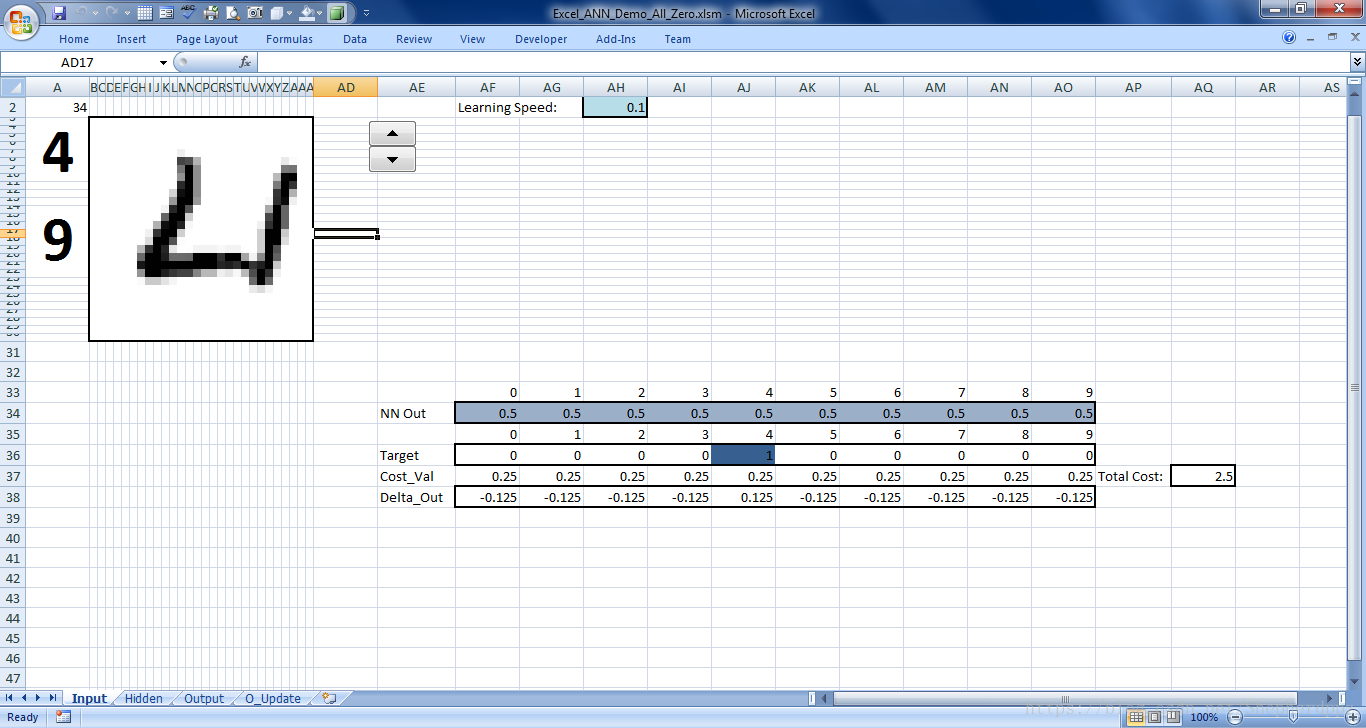Expand the Redo history dropdown arrow
The height and width of the screenshot is (728, 1366).
(127, 13)
